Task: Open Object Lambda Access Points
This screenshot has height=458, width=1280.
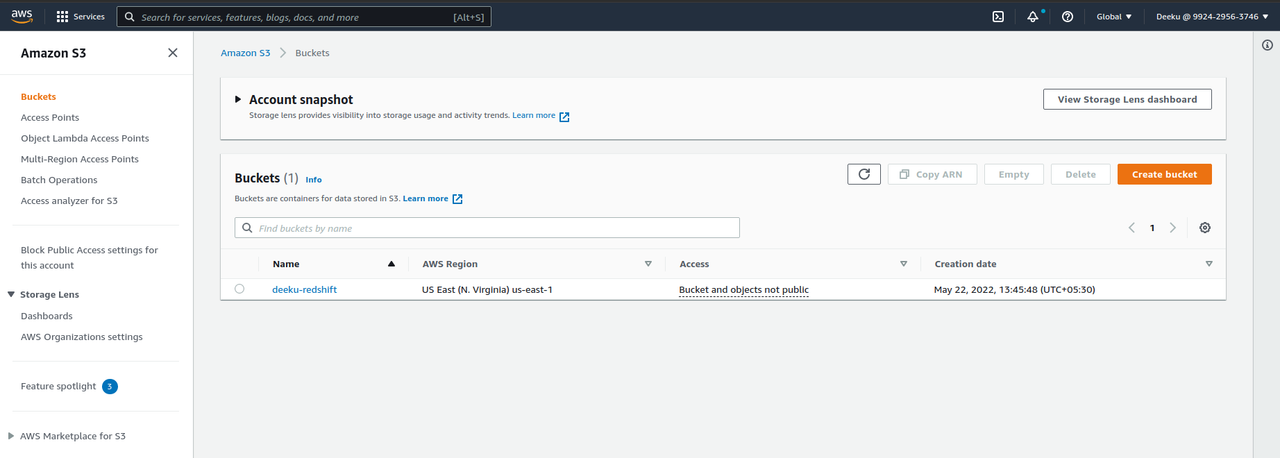Action: [85, 138]
